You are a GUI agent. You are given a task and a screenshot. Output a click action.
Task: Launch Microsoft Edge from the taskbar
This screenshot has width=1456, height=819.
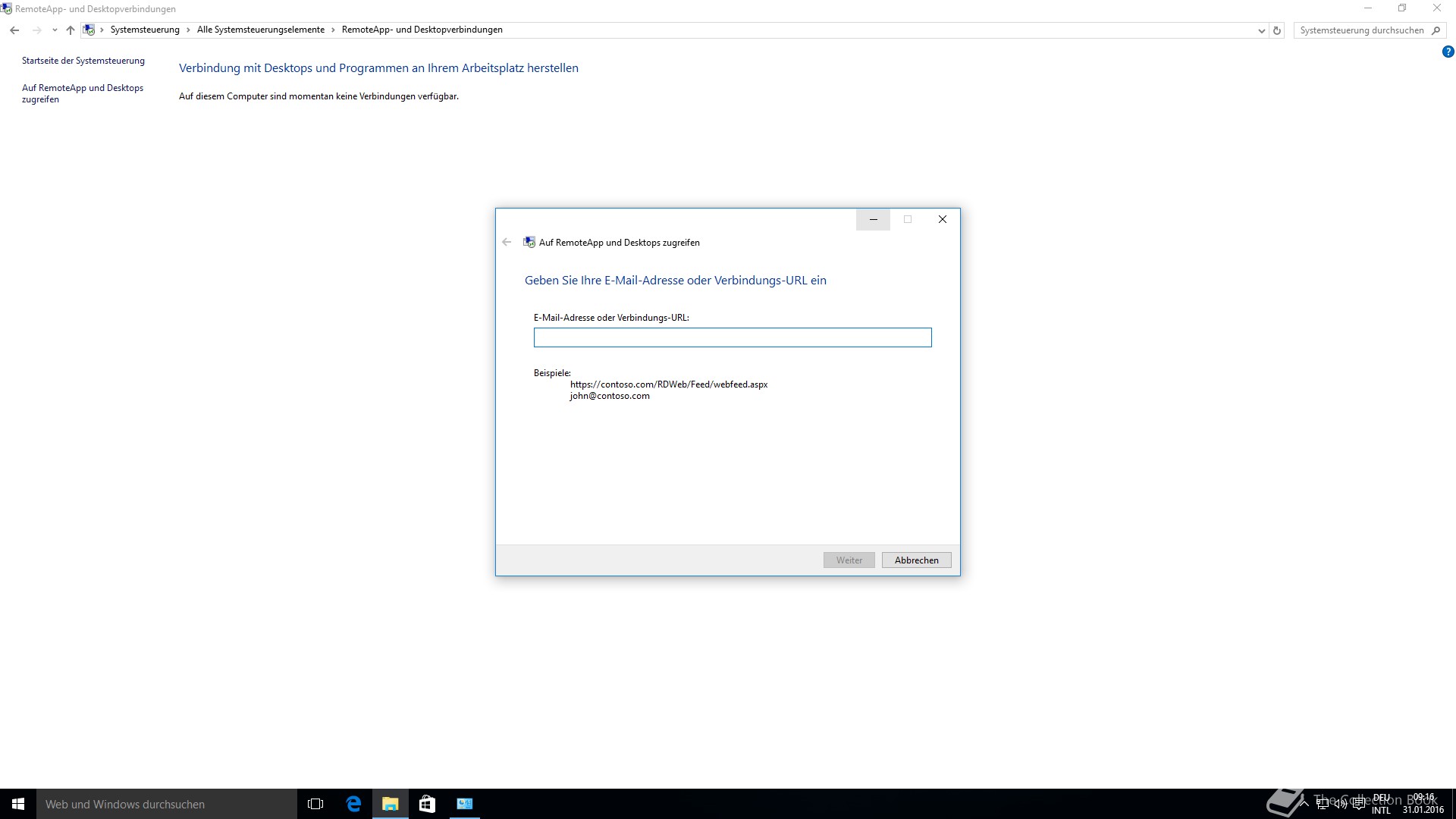(353, 804)
